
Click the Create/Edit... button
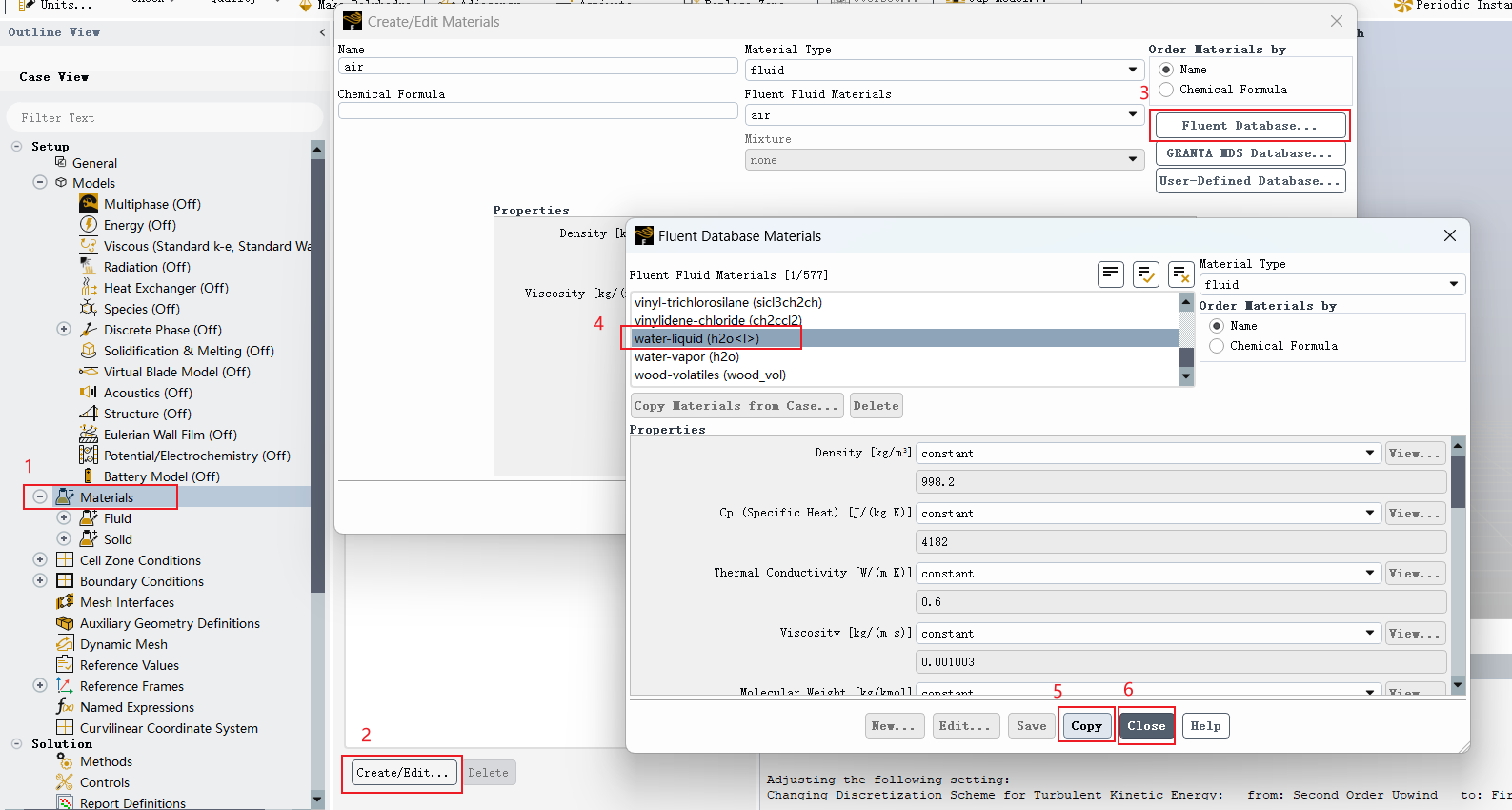[x=402, y=772]
